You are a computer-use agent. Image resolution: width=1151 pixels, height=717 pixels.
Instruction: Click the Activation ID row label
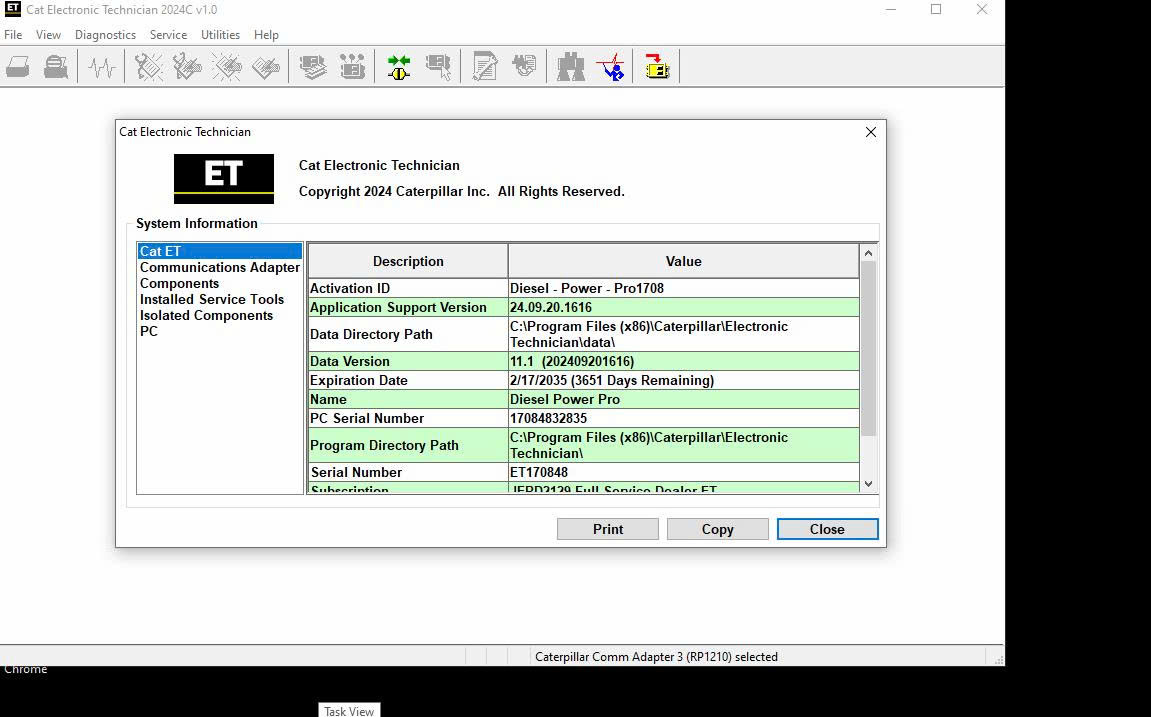[350, 288]
